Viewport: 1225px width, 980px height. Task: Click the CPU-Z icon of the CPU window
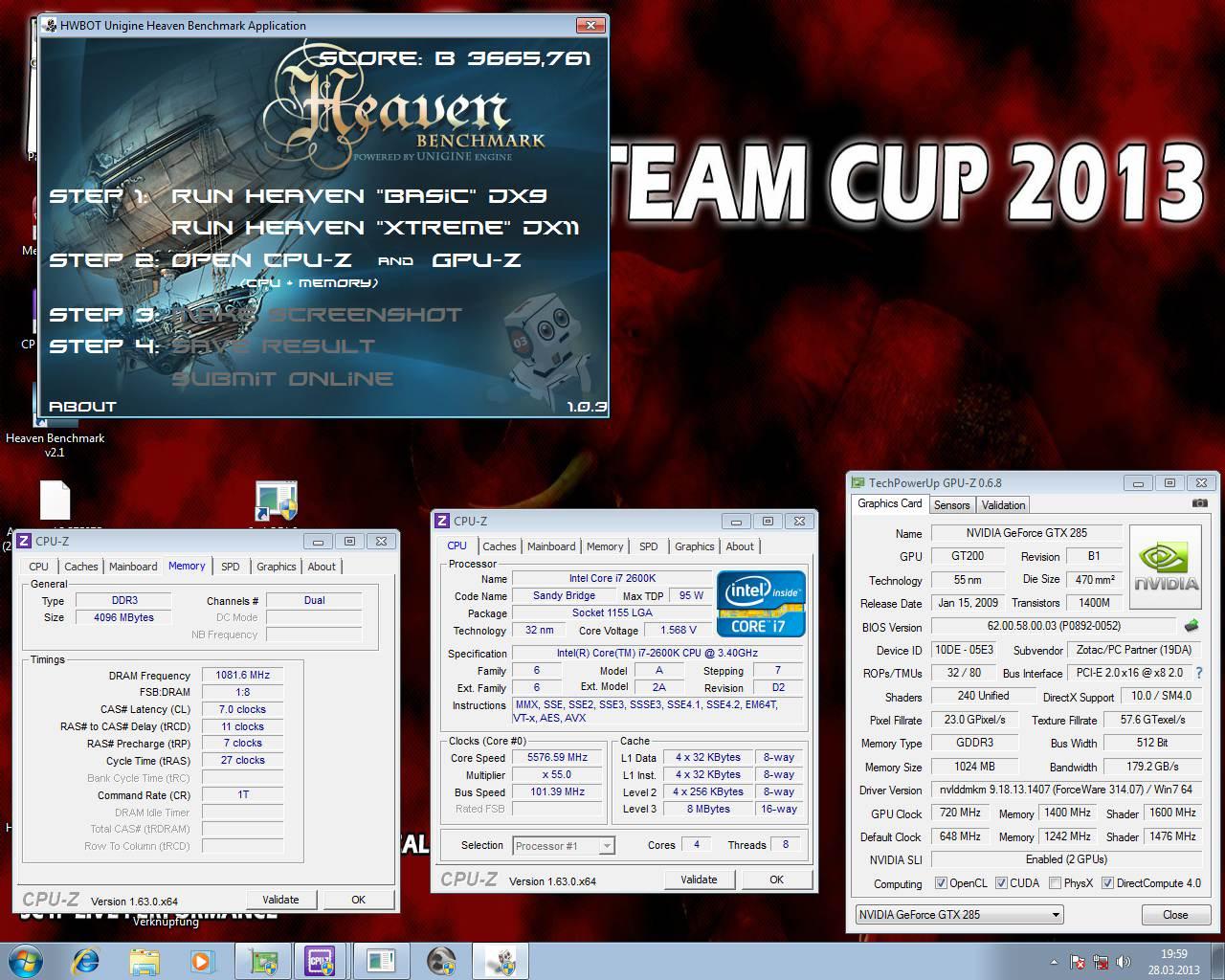coord(442,521)
